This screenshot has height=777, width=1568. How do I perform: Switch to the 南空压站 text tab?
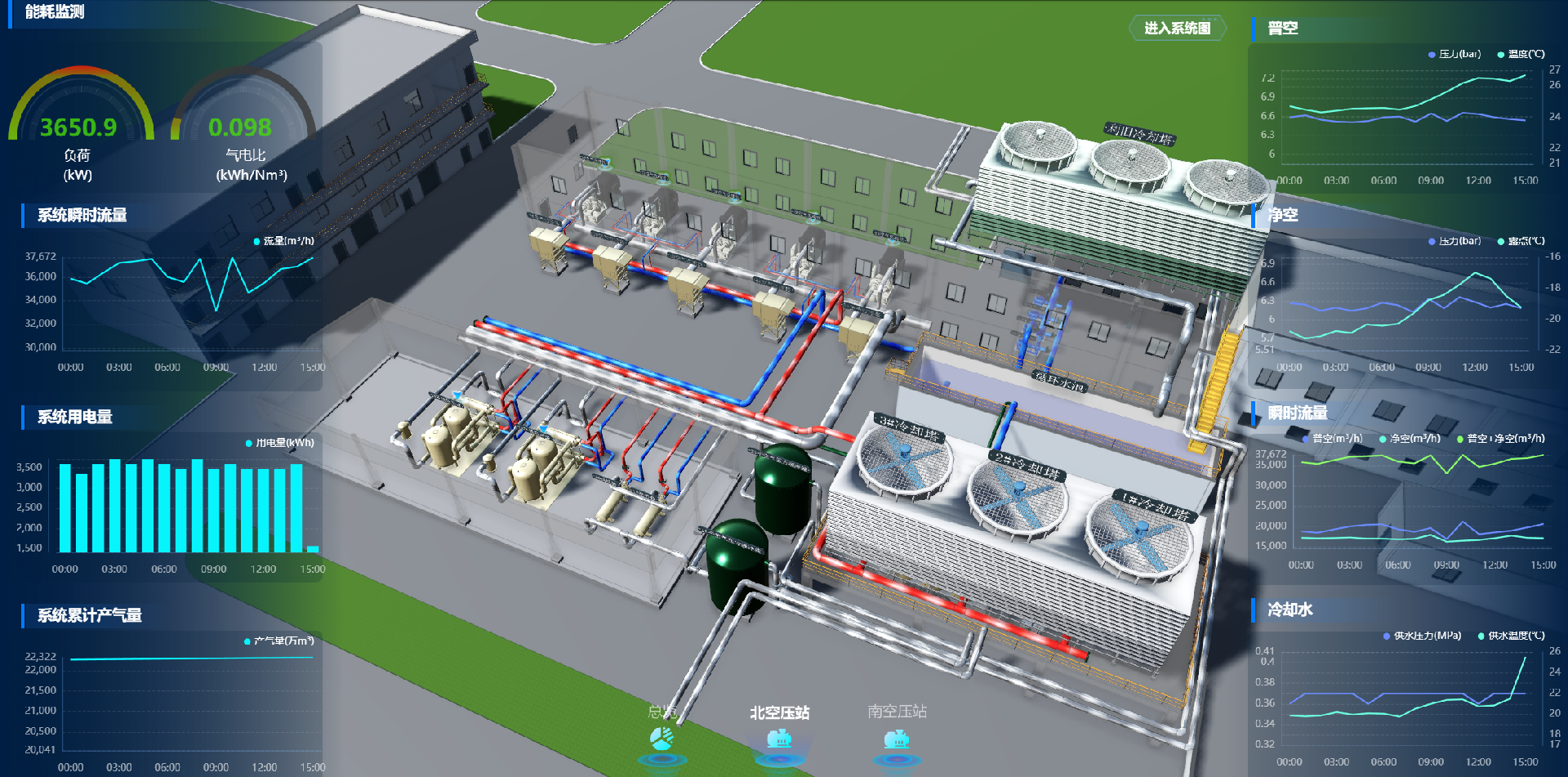pyautogui.click(x=897, y=712)
